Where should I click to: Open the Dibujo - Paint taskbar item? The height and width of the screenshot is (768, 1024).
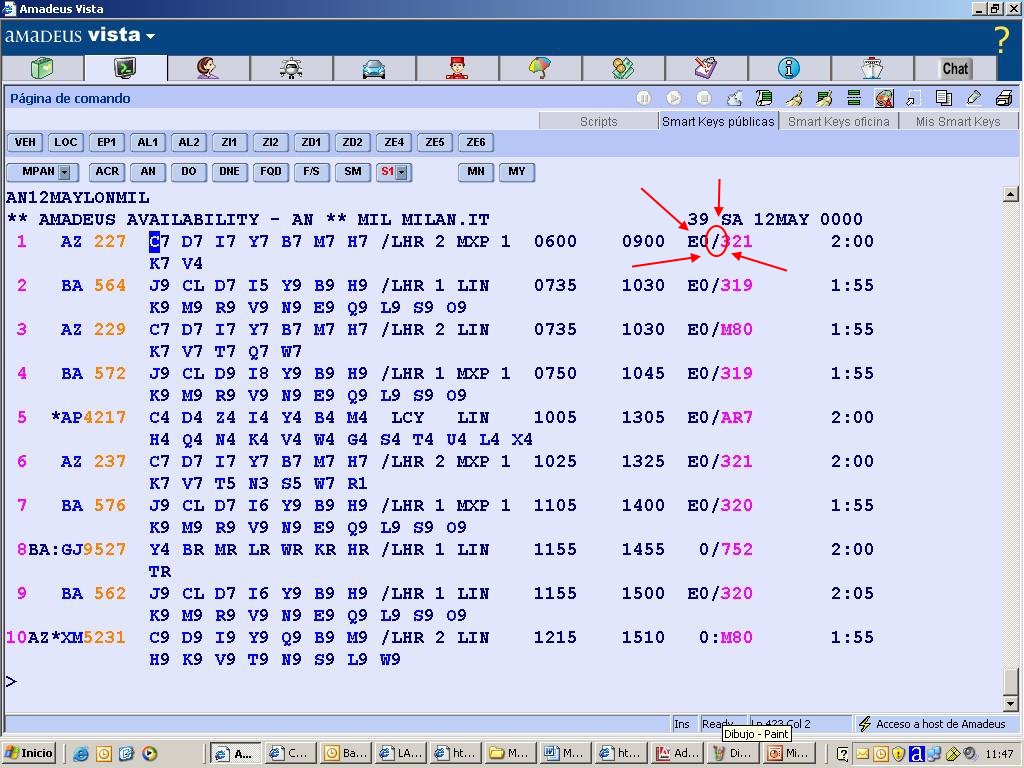tap(731, 753)
